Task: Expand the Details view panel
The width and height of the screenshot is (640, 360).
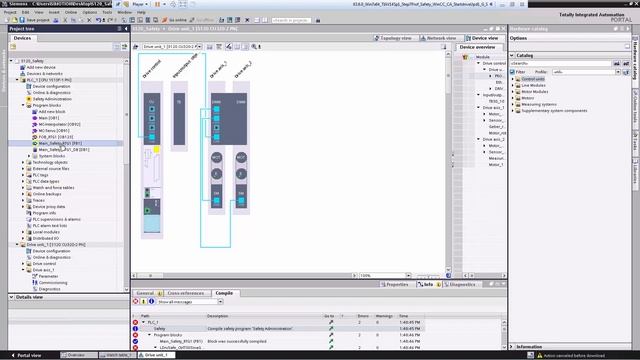Action: 11,297
